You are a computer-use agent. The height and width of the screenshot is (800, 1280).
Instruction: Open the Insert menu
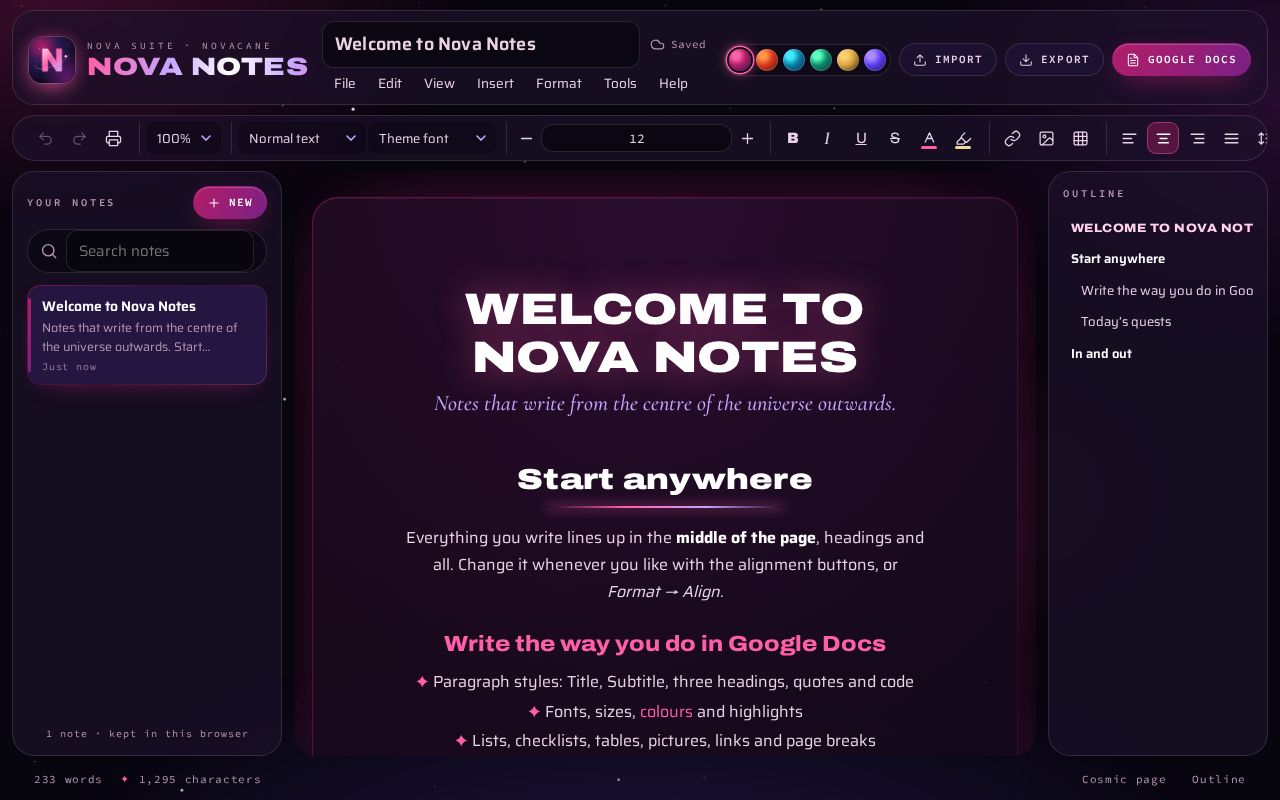click(495, 83)
